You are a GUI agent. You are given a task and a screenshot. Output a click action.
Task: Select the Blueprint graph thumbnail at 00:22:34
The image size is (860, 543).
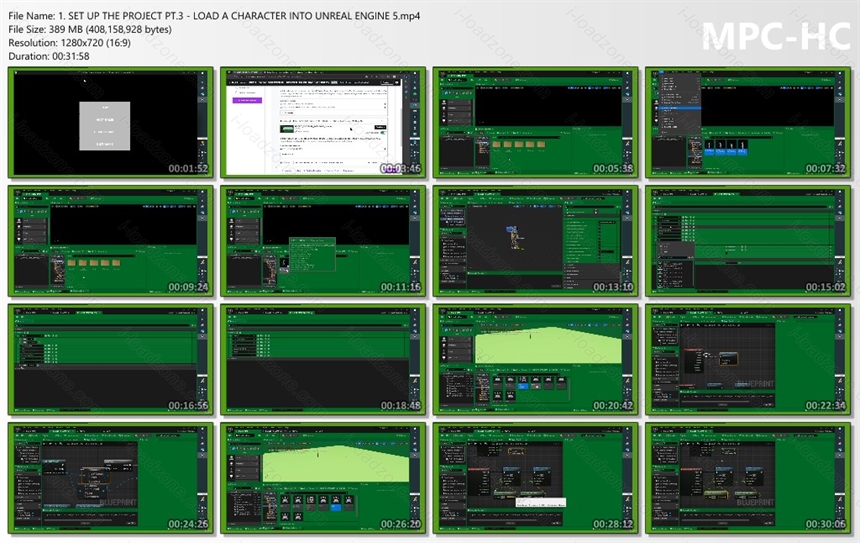(748, 359)
